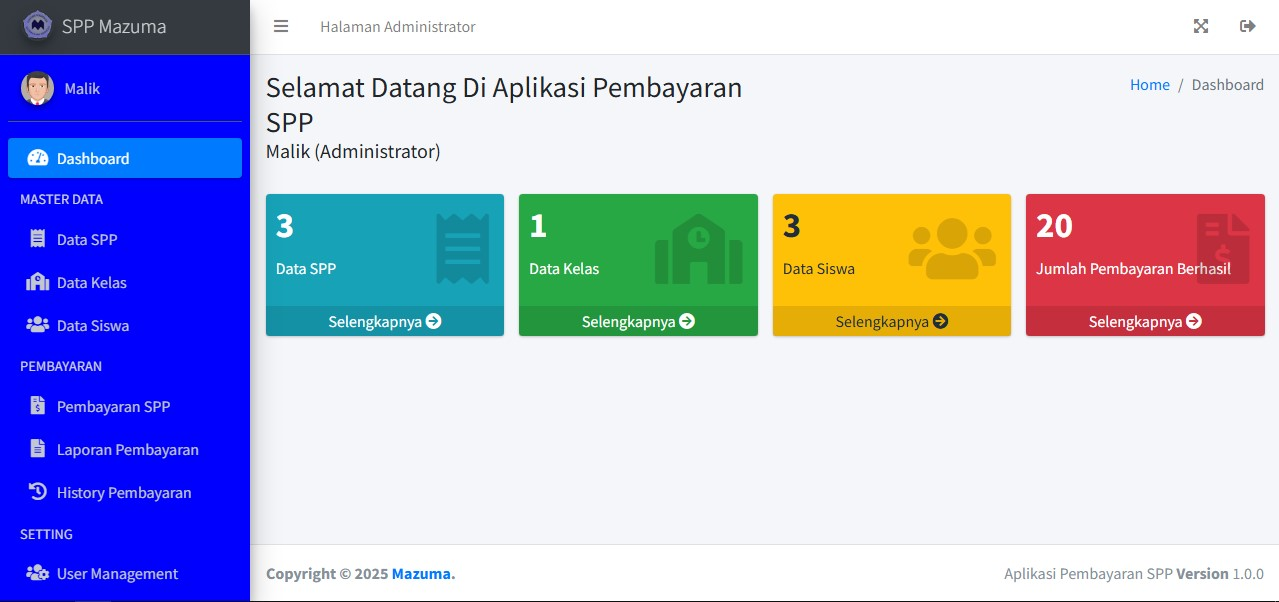The width and height of the screenshot is (1279, 602).
Task: Toggle the sidebar with hamburger menu icon
Action: coord(281,27)
